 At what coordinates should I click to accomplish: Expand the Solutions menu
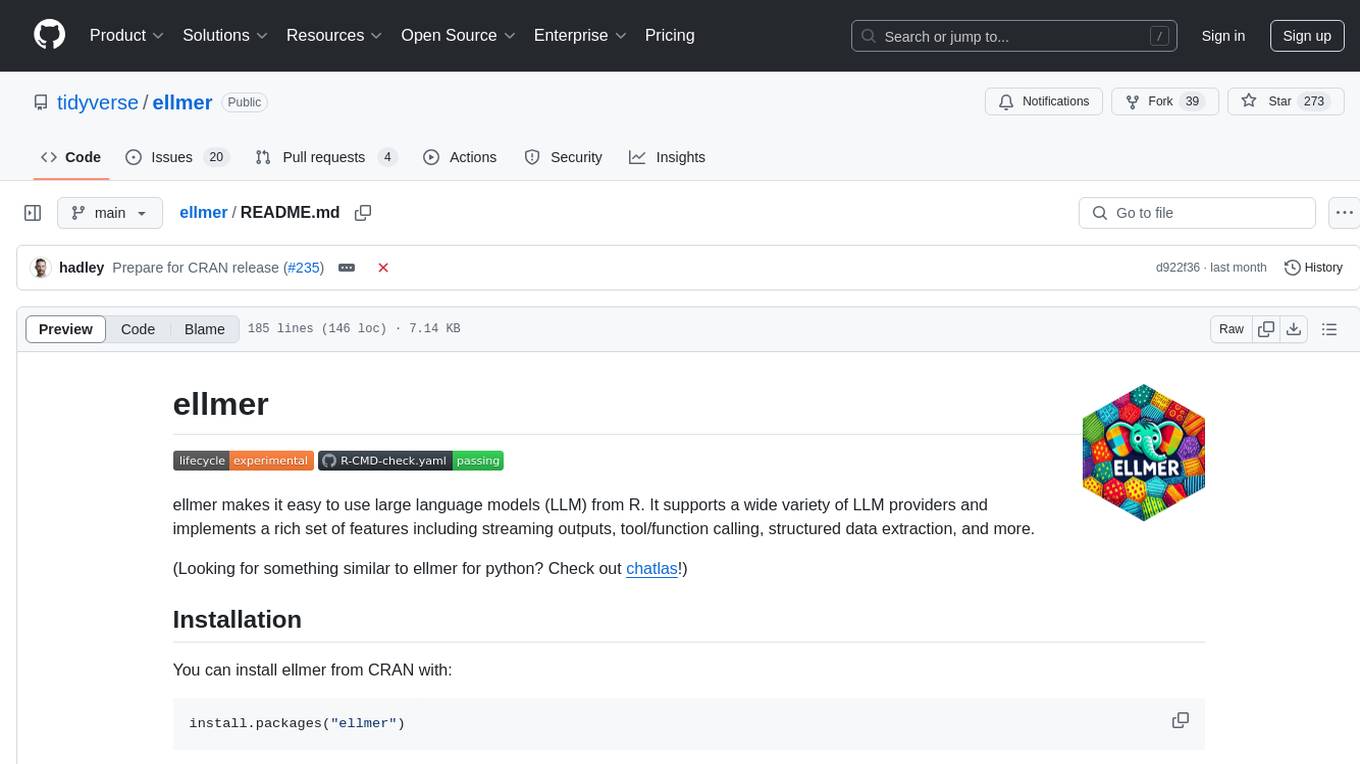(225, 35)
